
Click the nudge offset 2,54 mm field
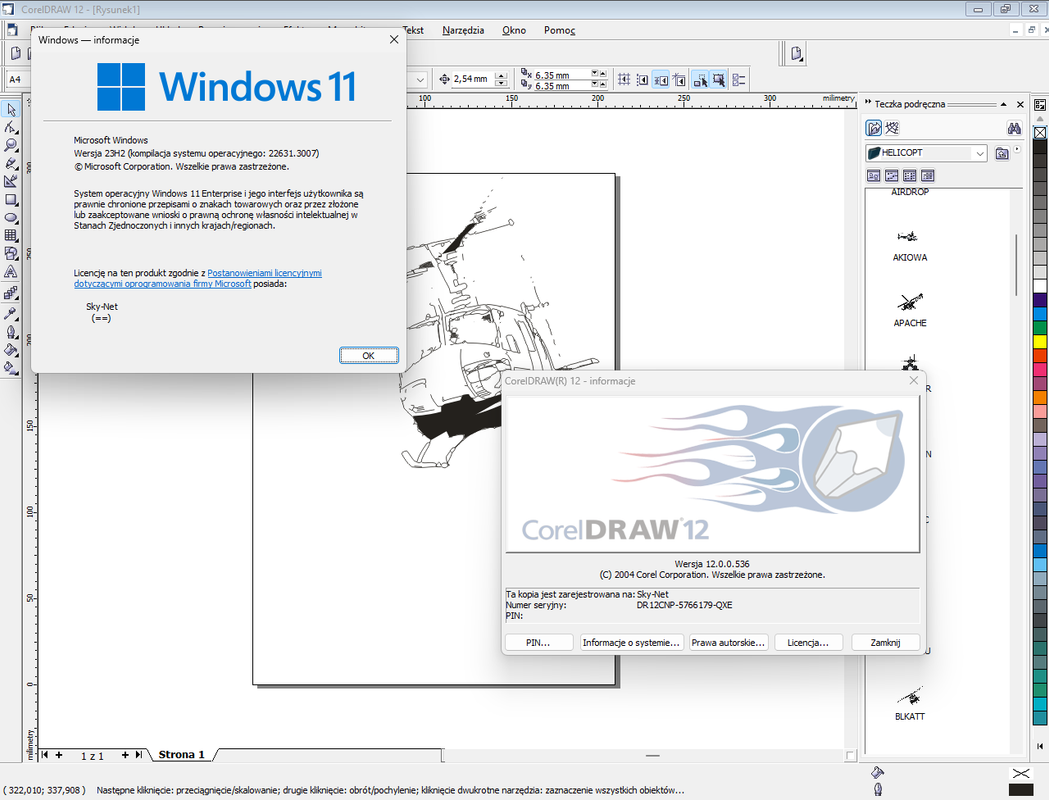pos(473,80)
